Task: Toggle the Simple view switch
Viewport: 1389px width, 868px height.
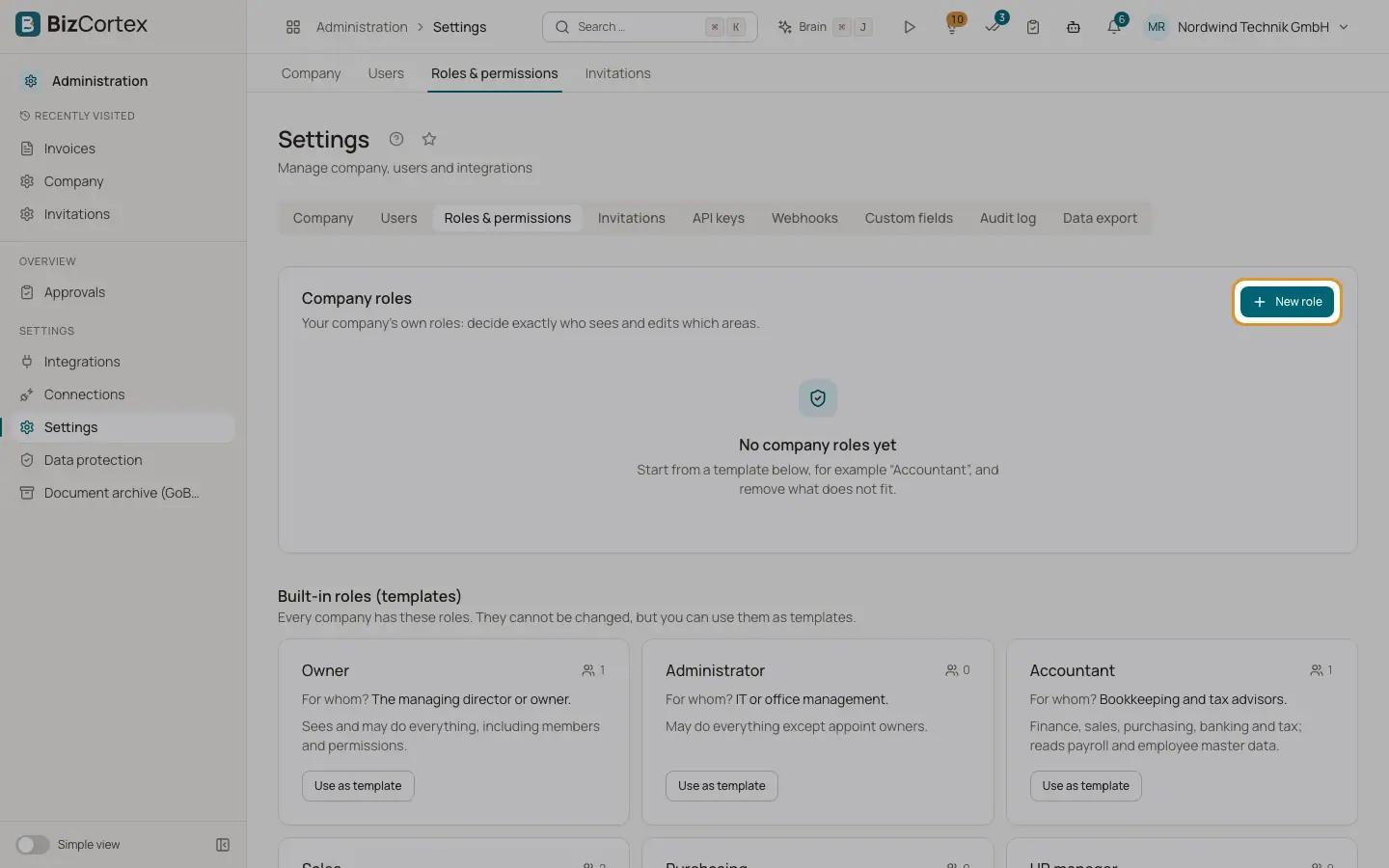Action: tap(33, 845)
